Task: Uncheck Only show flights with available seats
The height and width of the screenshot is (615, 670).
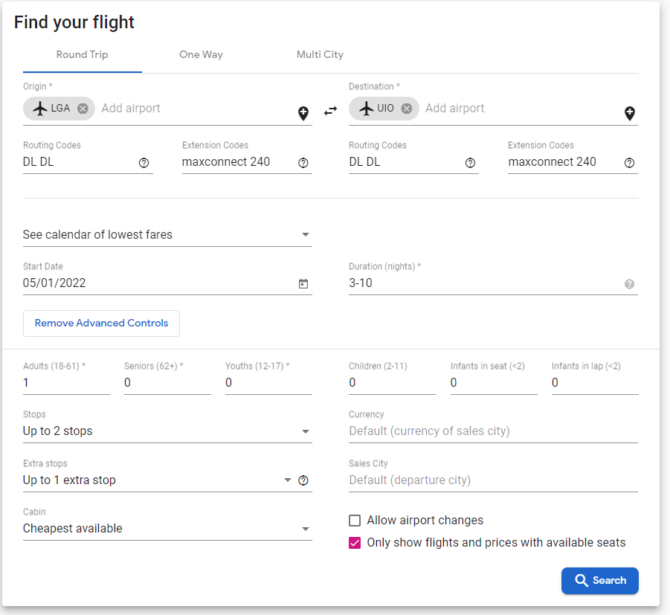Action: coord(355,543)
